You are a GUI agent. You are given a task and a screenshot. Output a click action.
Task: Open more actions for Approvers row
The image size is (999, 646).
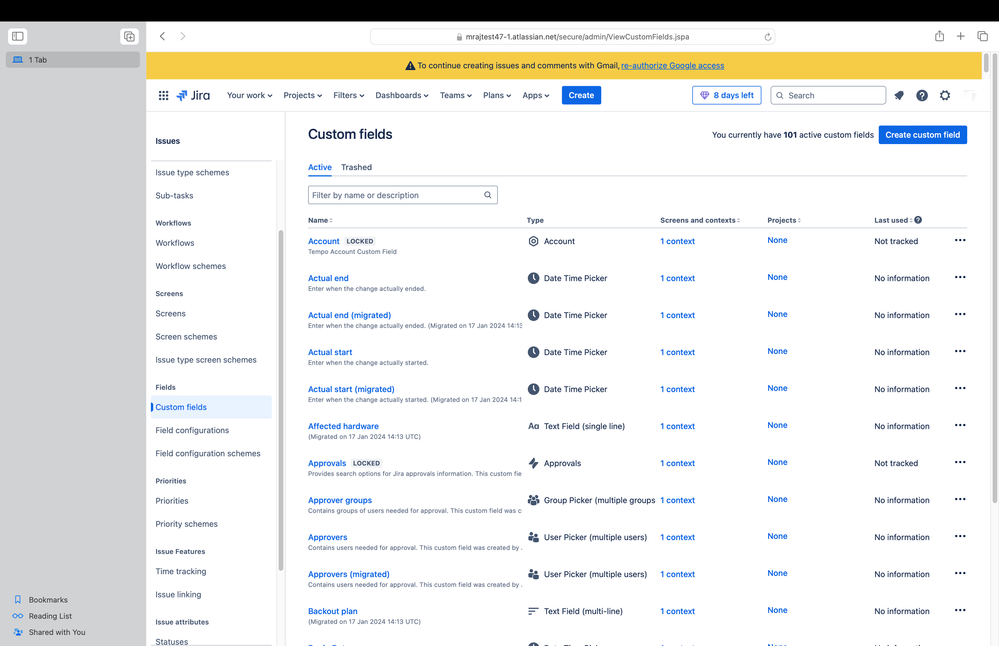pyautogui.click(x=959, y=536)
